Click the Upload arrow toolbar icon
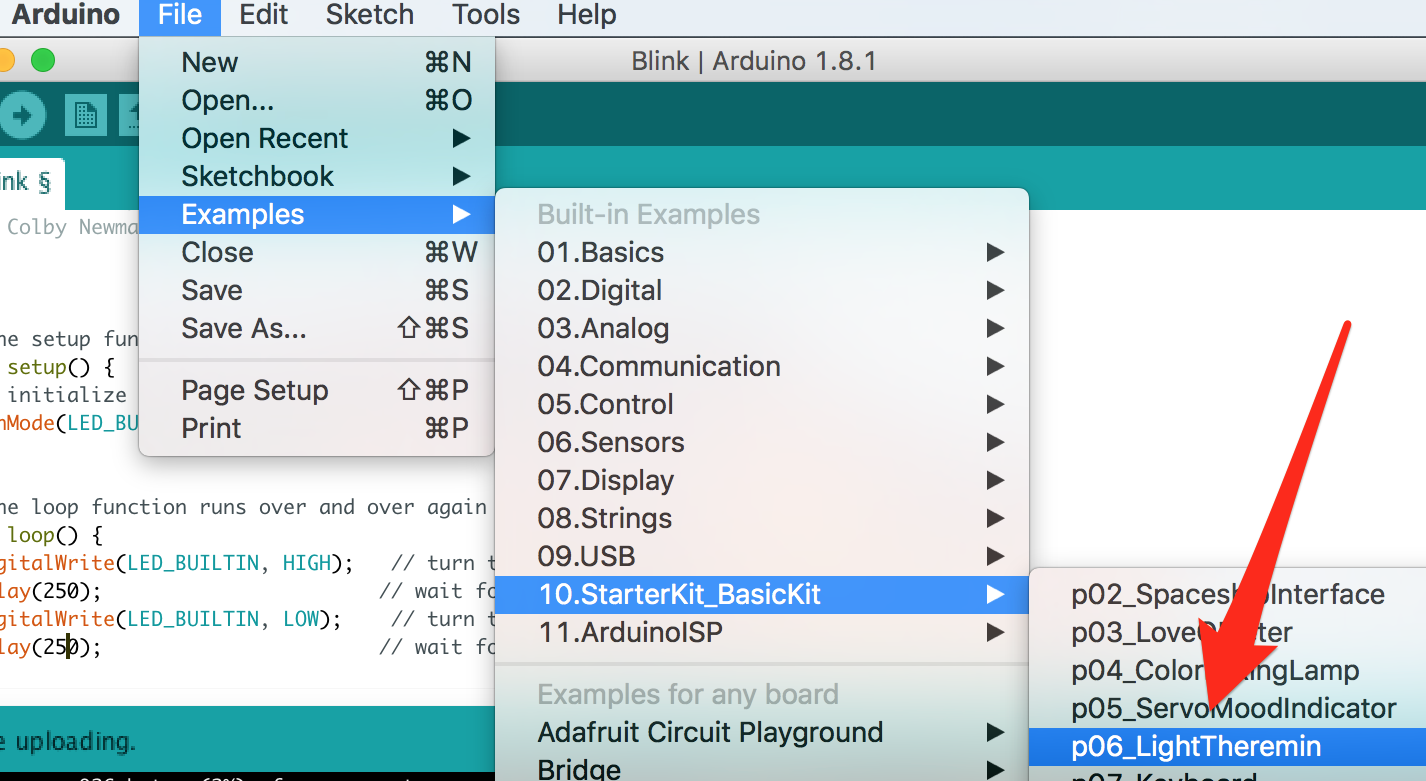This screenshot has width=1426, height=781. tap(20, 116)
